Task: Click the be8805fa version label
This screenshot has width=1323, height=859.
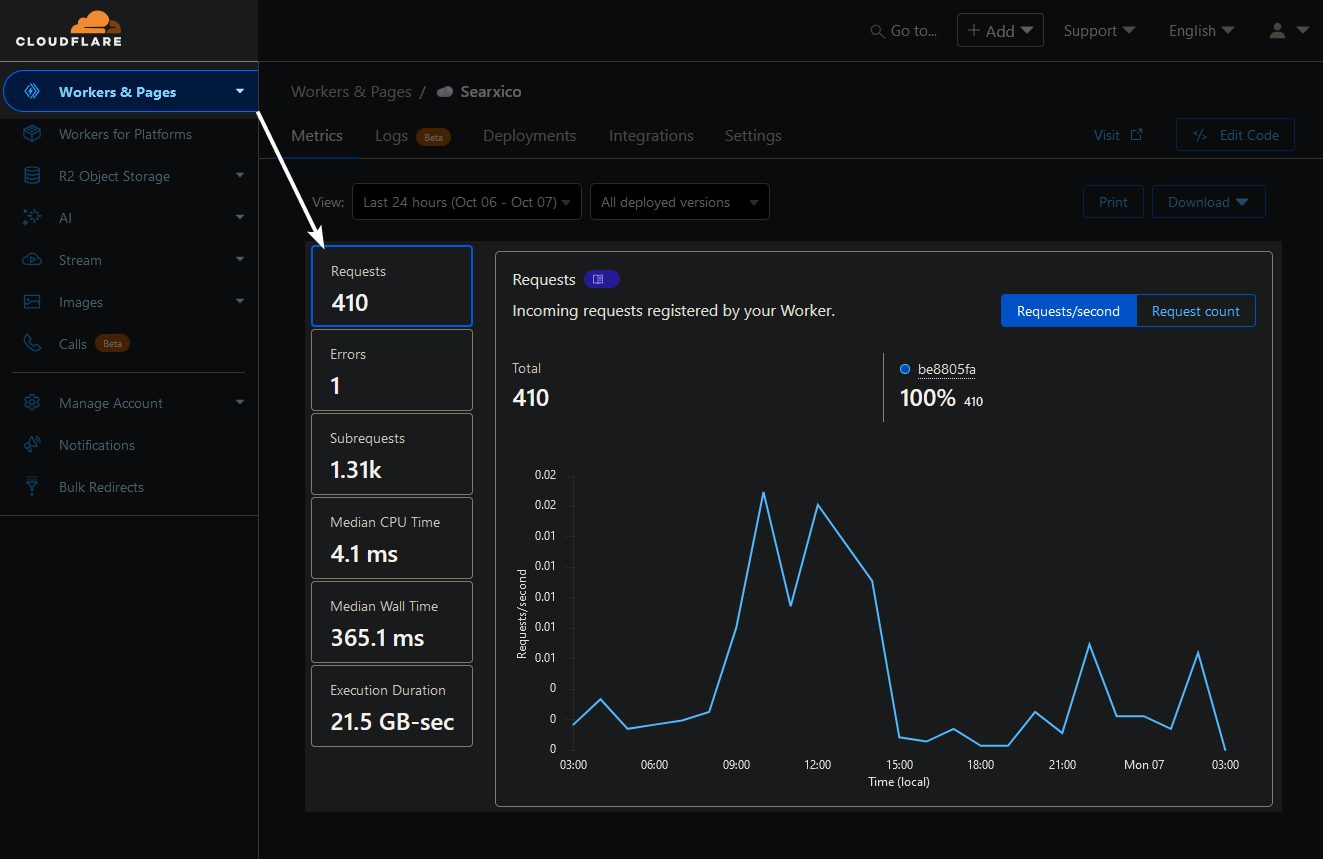Action: pyautogui.click(x=946, y=370)
